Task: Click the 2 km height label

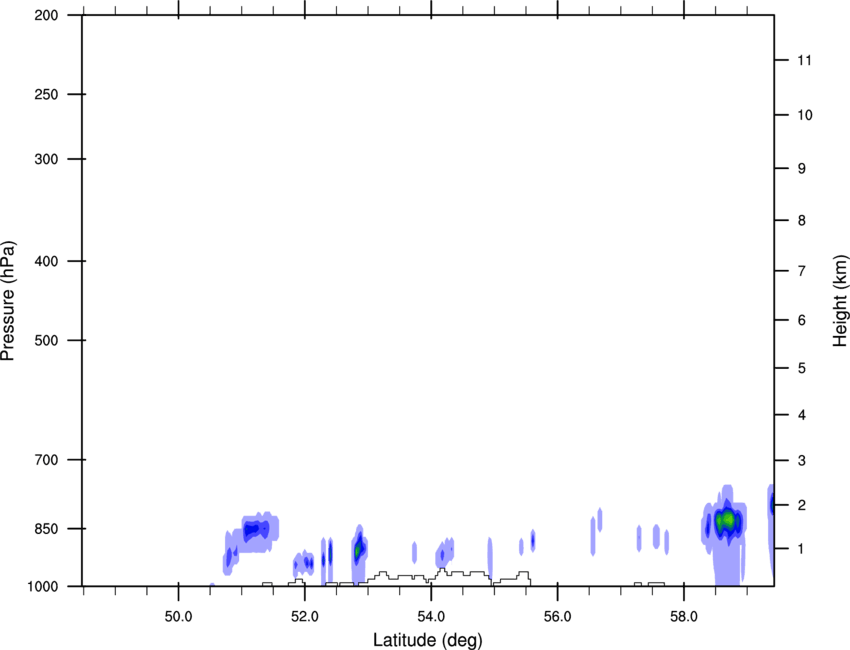Action: tap(801, 505)
